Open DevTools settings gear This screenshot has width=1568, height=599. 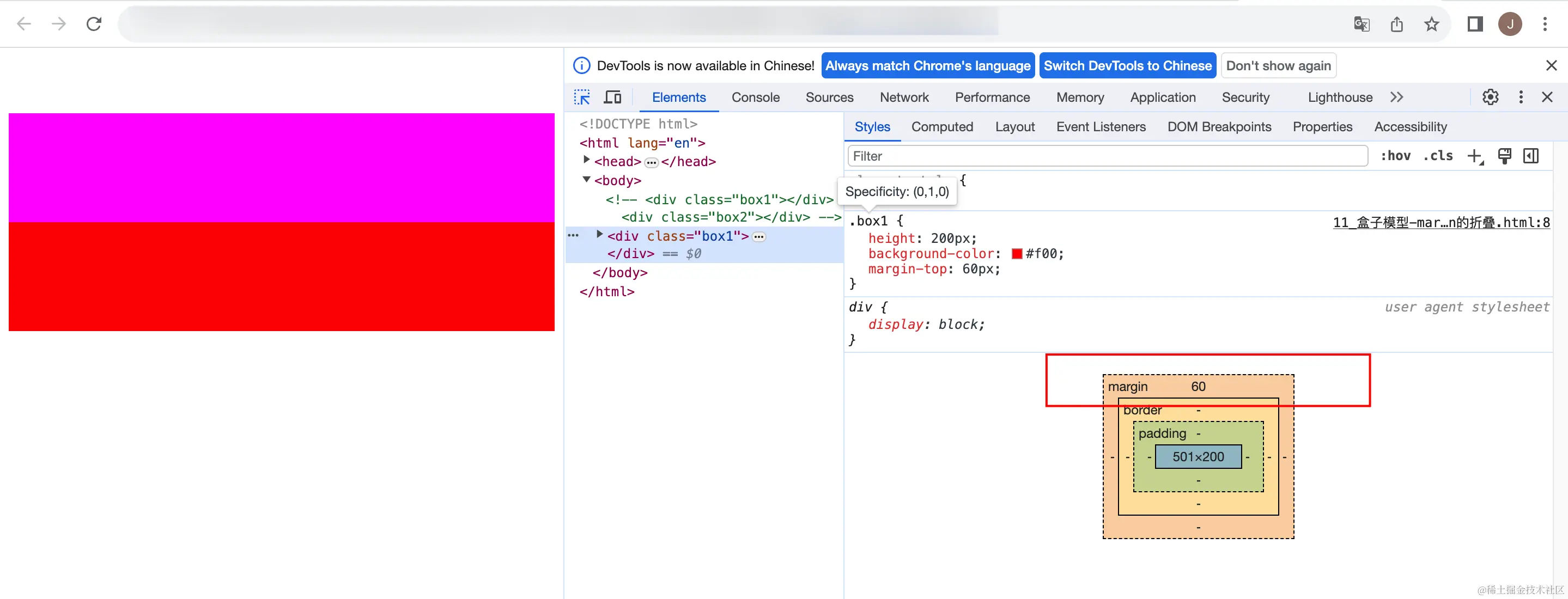tap(1490, 97)
